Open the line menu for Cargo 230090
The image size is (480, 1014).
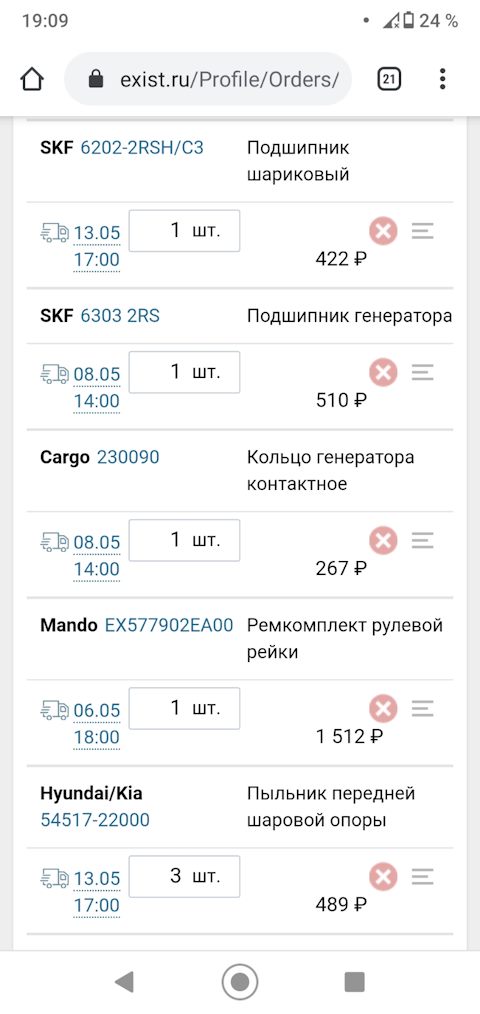pos(422,541)
